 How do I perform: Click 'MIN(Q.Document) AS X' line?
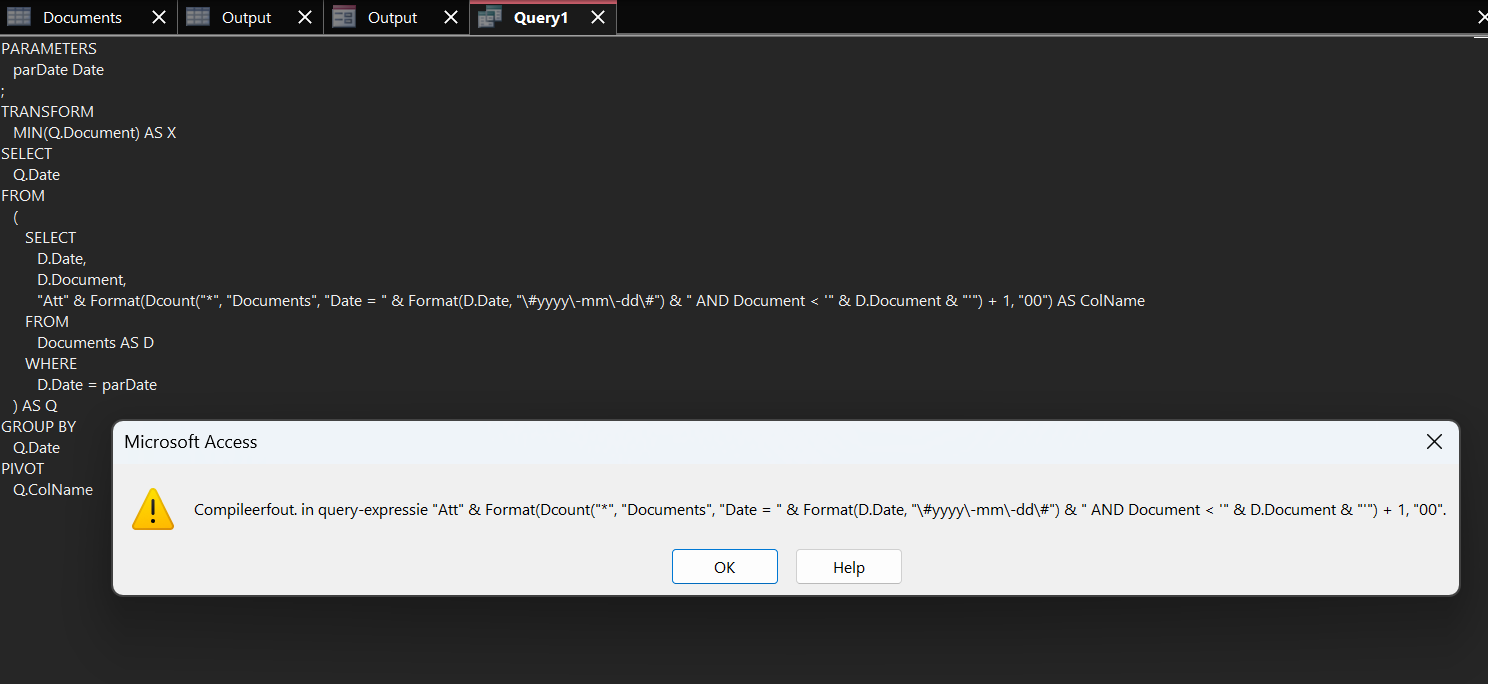click(x=94, y=133)
